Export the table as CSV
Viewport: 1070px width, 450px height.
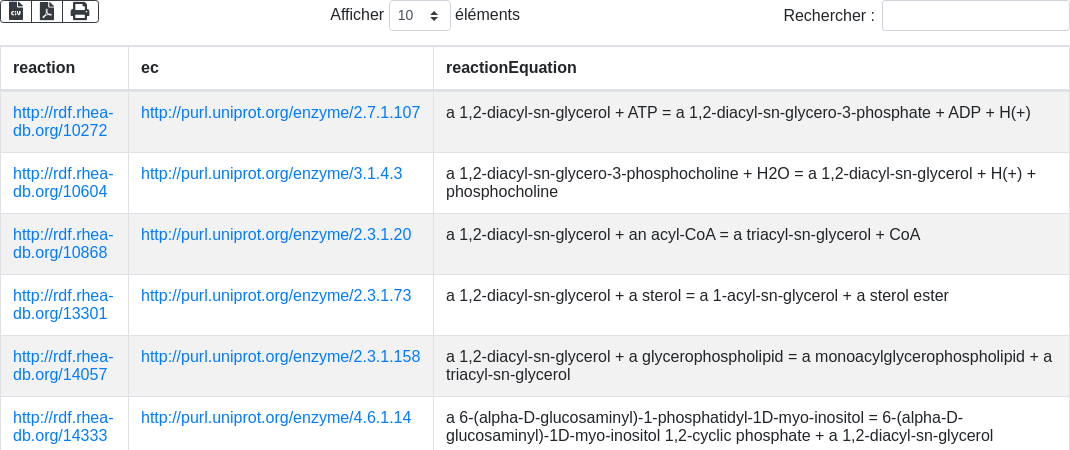16,11
